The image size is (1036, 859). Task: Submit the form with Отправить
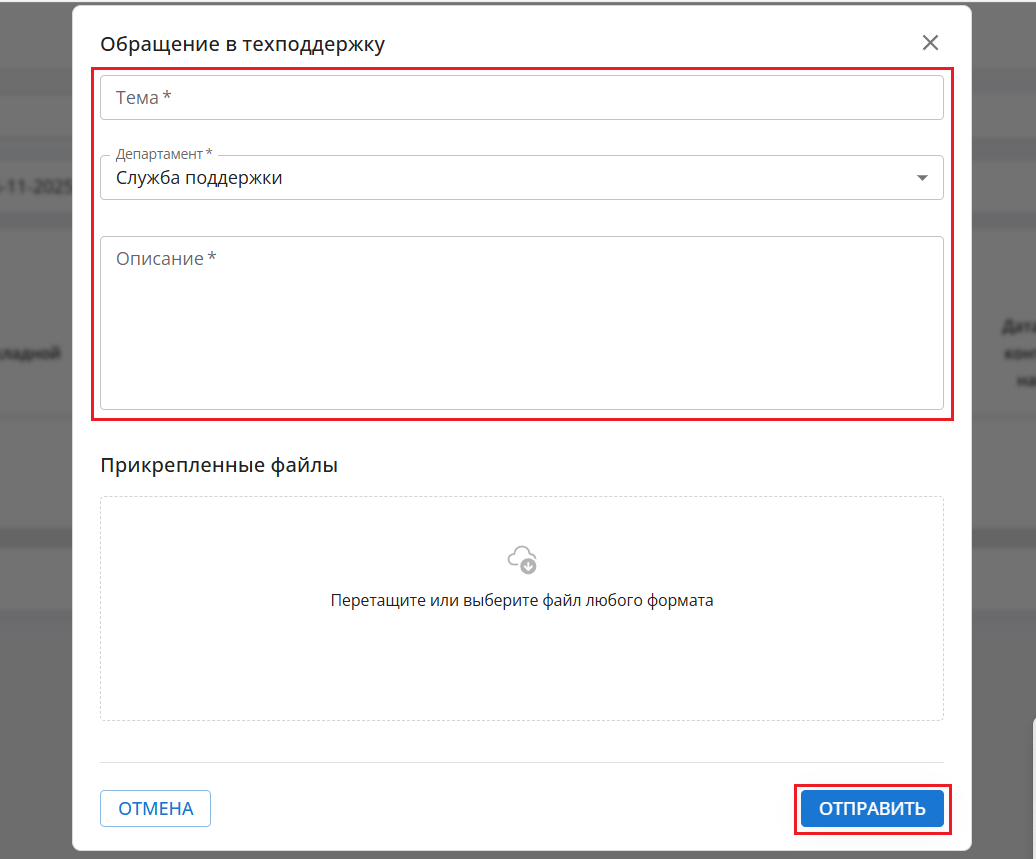[872, 808]
